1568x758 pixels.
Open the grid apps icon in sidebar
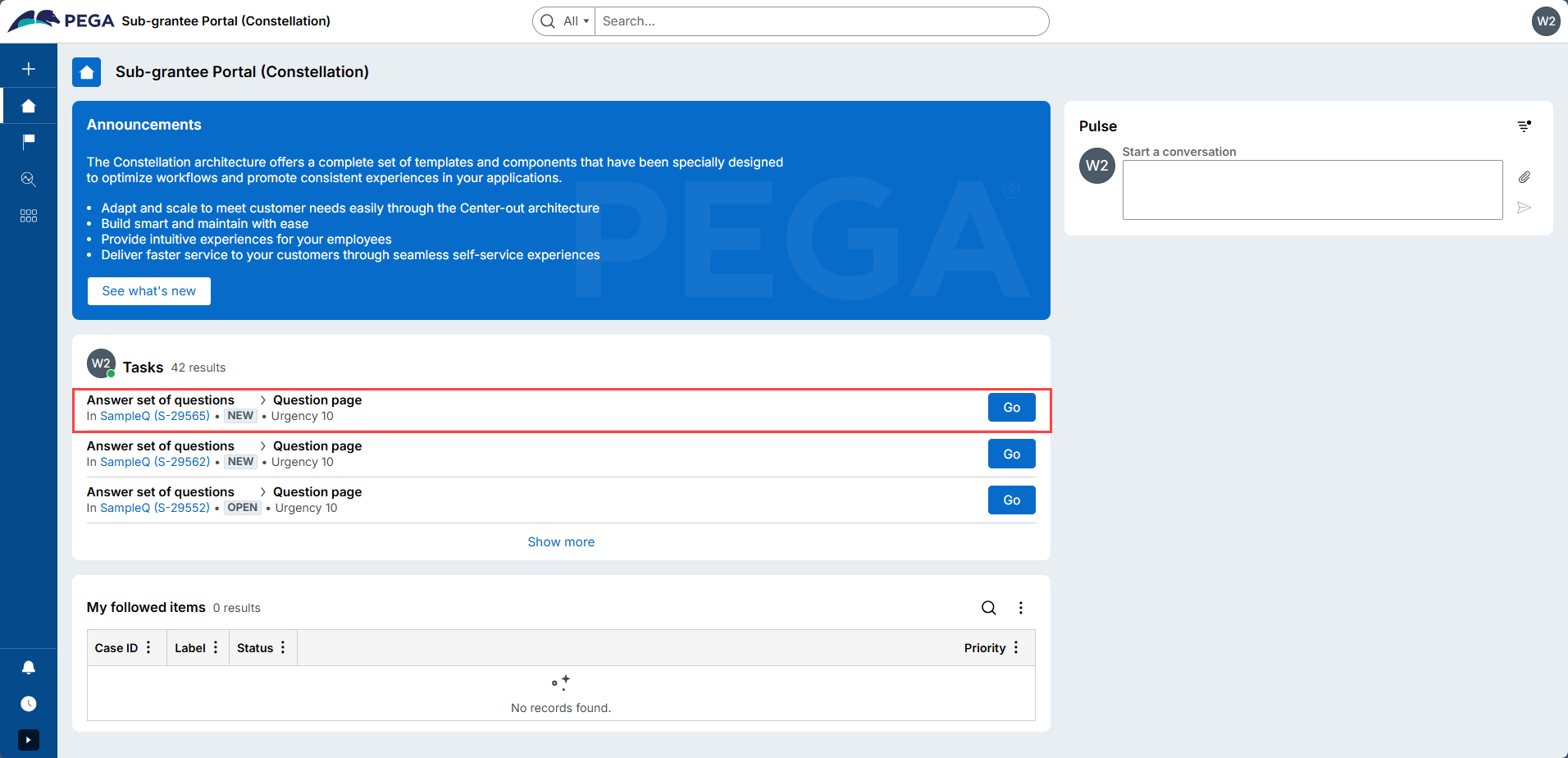click(29, 216)
